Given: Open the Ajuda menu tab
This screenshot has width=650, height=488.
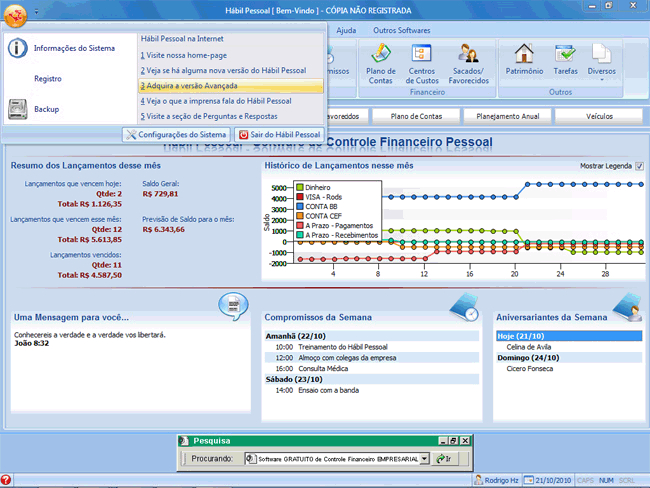Looking at the screenshot, I should tap(346, 30).
